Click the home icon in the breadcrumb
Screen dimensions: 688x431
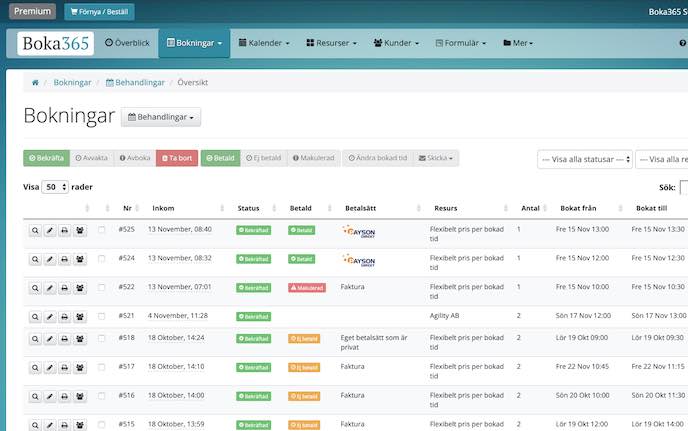coord(35,82)
